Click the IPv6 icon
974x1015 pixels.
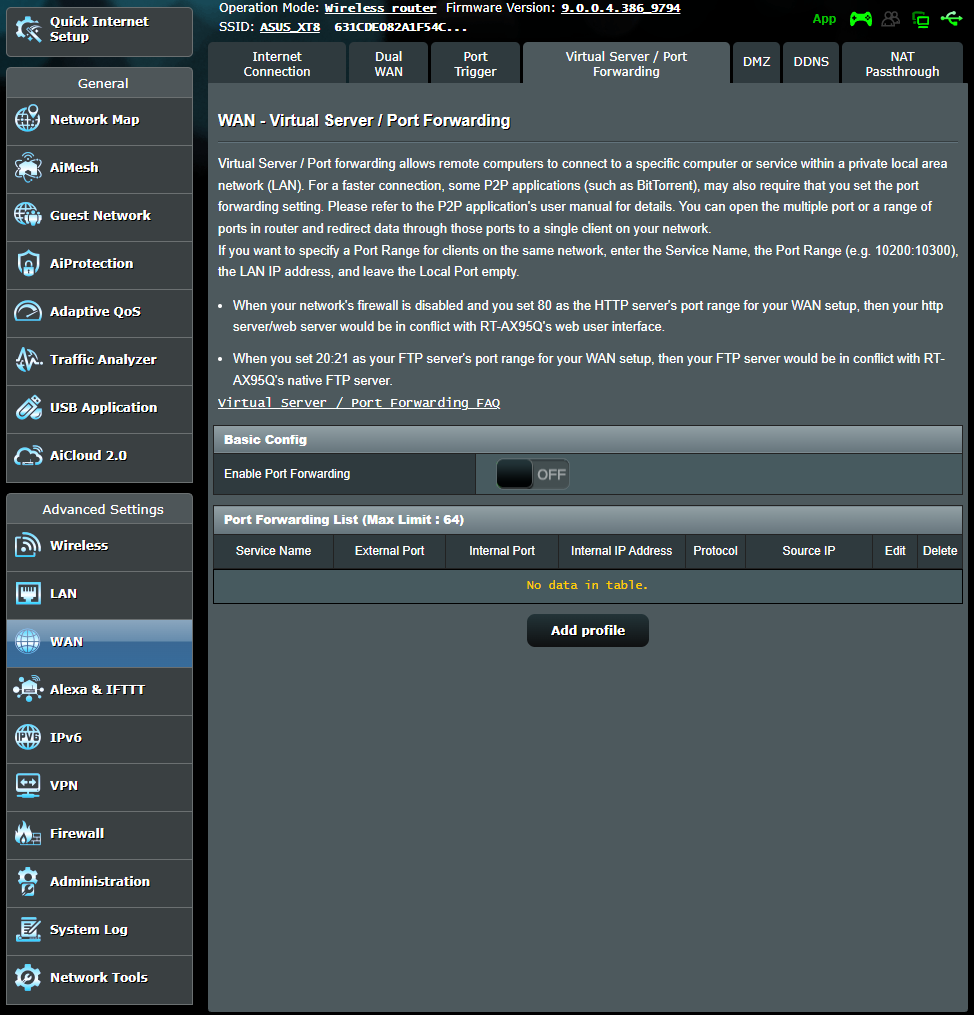click(28, 737)
